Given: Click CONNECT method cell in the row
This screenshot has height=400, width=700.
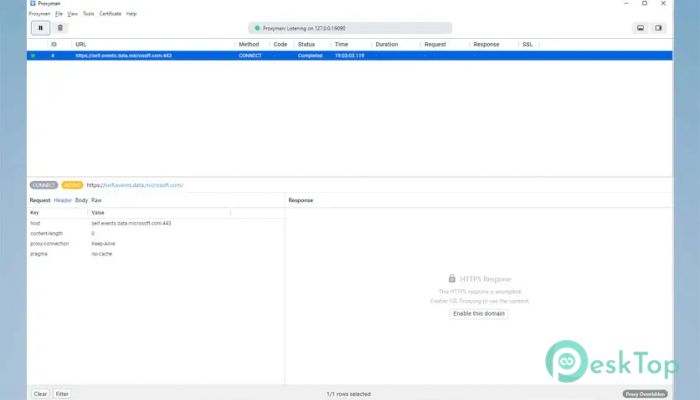Looking at the screenshot, I should (250, 56).
